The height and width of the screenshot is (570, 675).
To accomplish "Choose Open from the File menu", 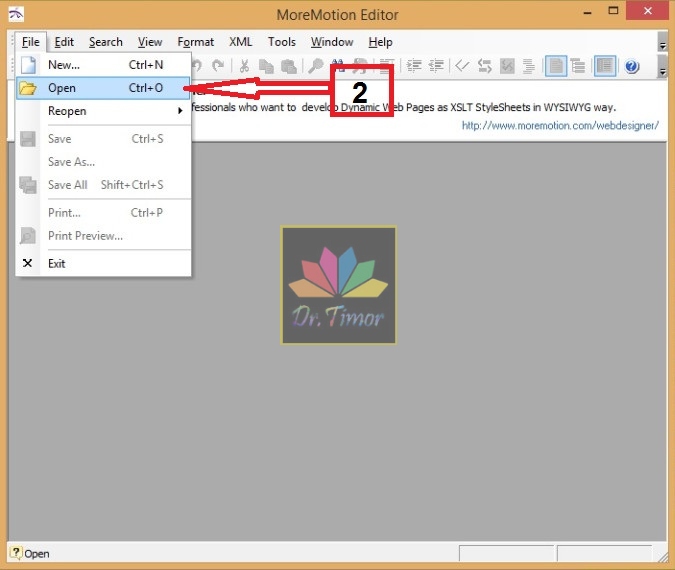I will (103, 88).
